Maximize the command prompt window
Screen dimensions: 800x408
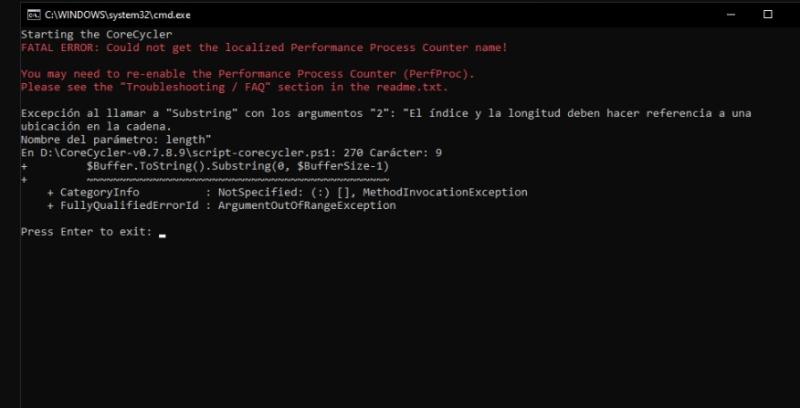click(x=768, y=15)
